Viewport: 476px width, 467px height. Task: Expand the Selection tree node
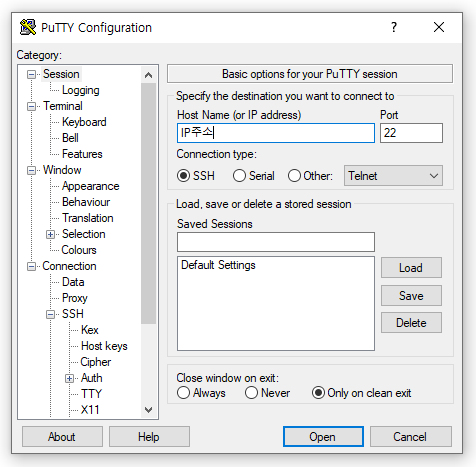pos(50,234)
